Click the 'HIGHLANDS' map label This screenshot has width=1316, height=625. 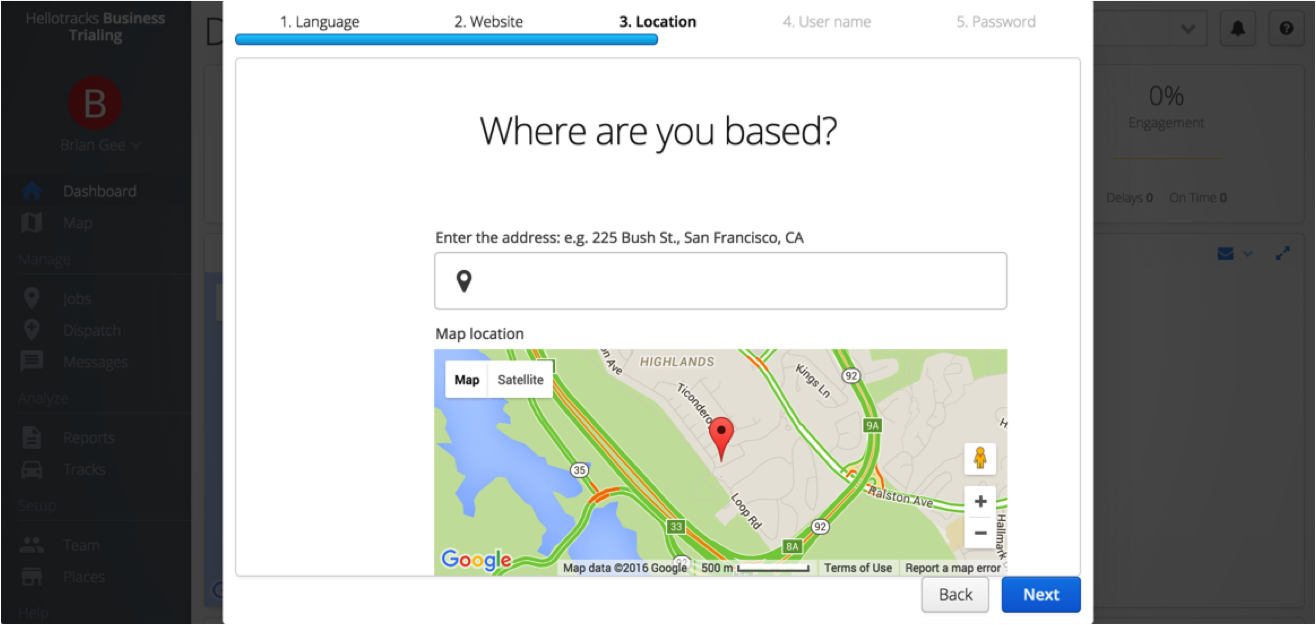click(677, 361)
